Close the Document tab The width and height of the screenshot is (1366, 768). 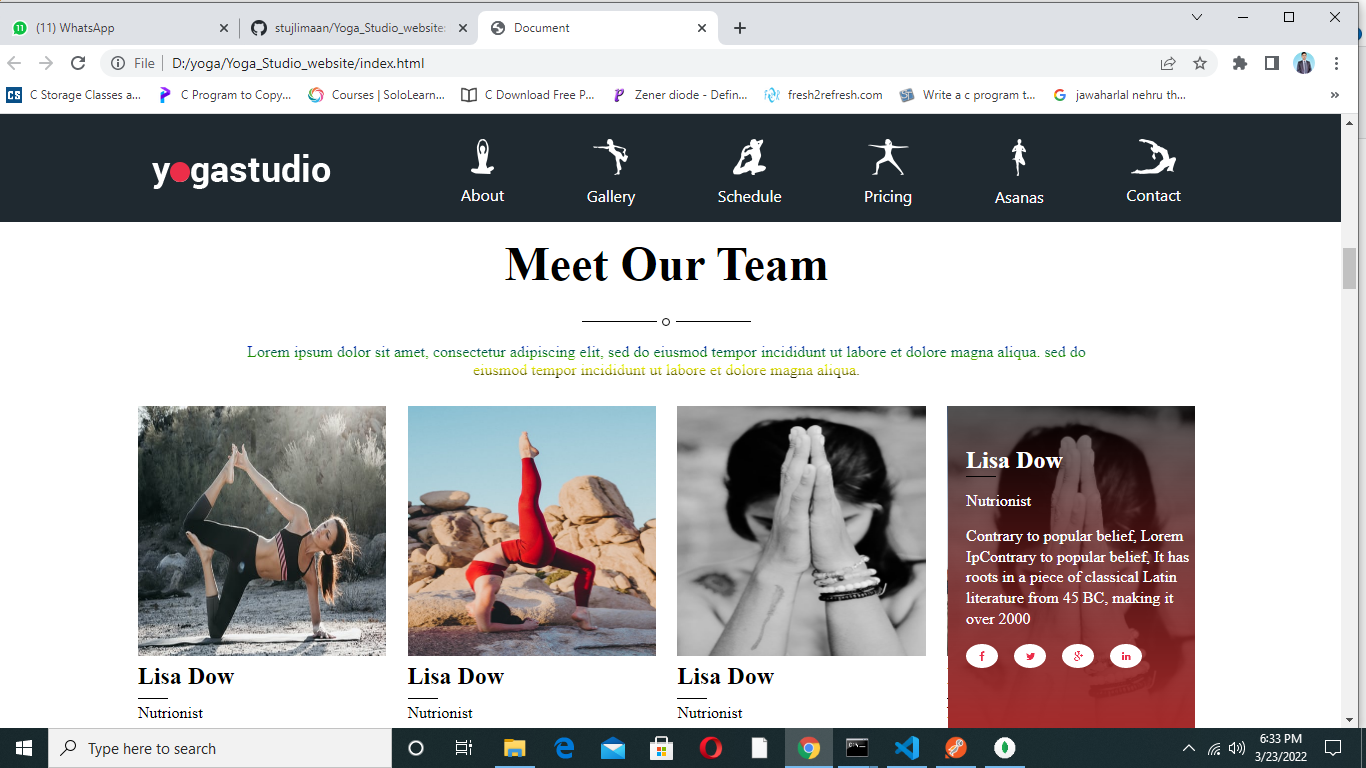pyautogui.click(x=702, y=28)
